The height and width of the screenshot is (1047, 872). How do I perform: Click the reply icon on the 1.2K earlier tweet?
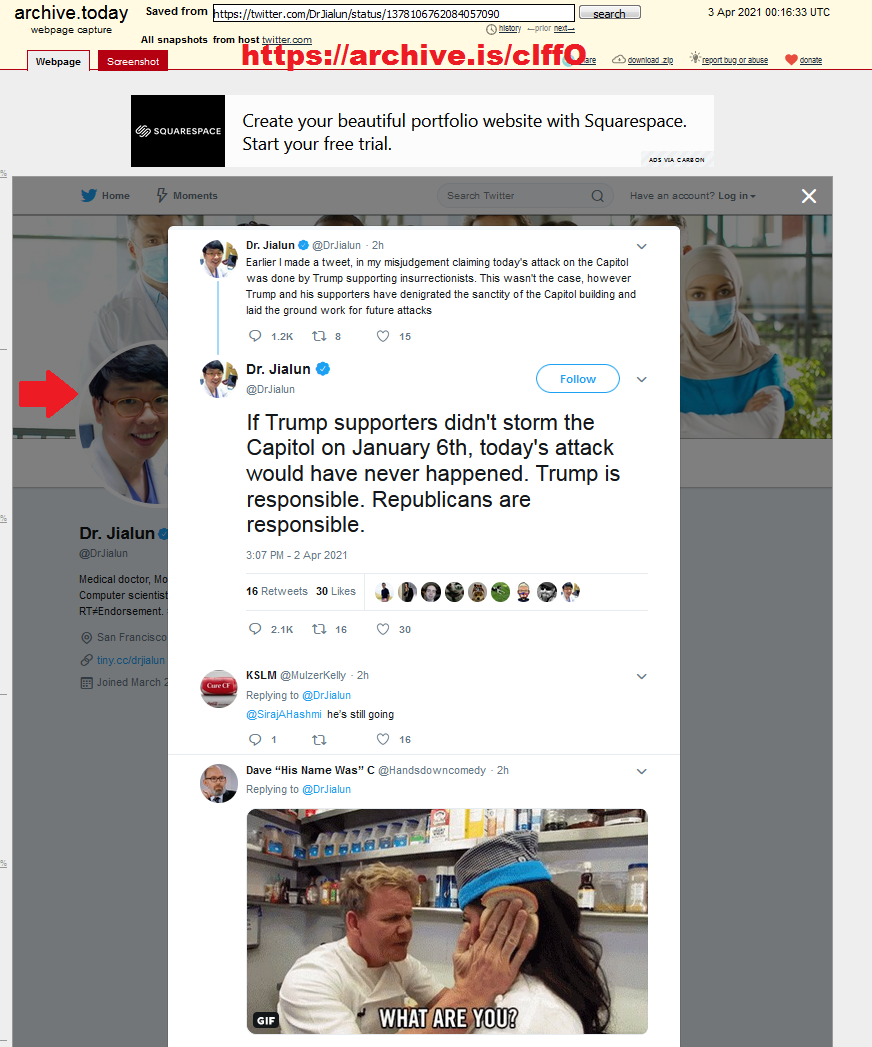(x=255, y=336)
